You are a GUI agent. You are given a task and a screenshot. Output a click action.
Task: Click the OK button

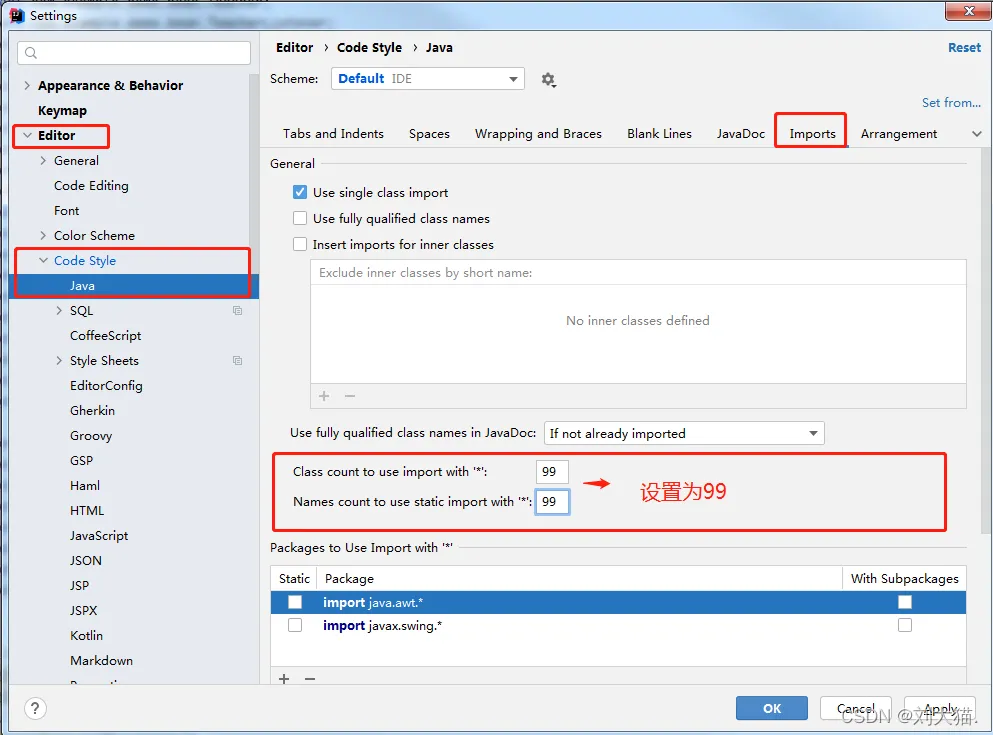tap(771, 708)
